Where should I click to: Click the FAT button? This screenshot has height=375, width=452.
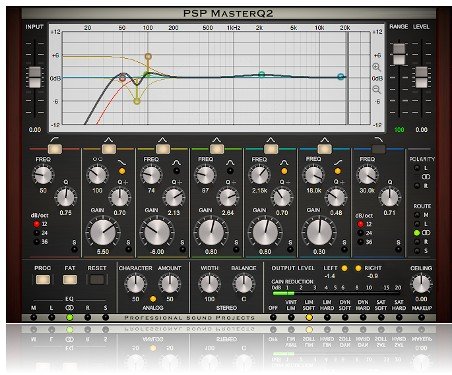click(70, 279)
